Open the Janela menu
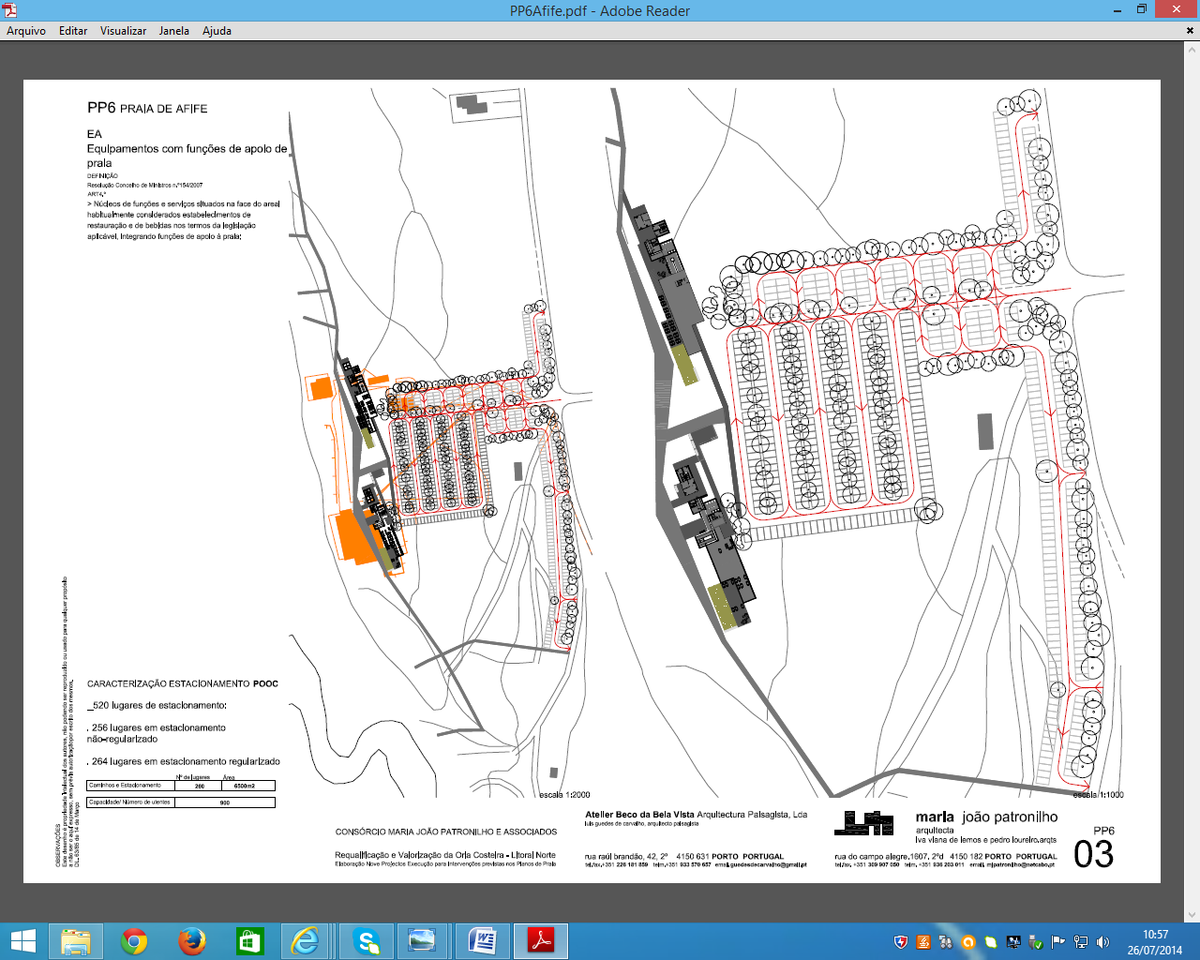 click(x=174, y=31)
